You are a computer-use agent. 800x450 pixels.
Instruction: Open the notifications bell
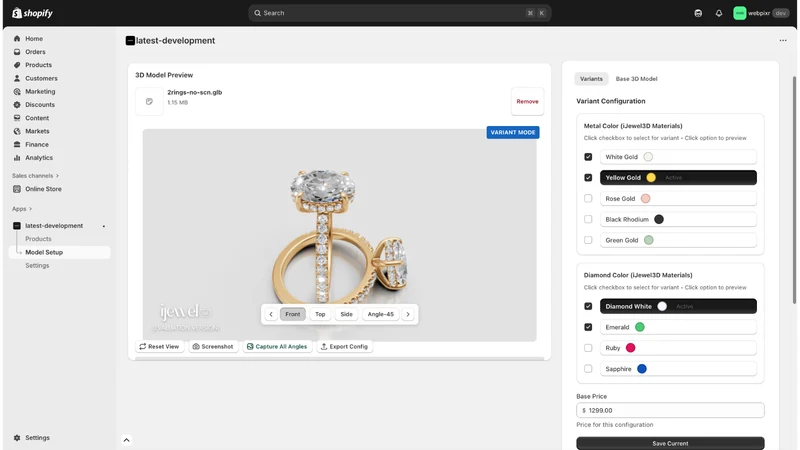coord(718,13)
